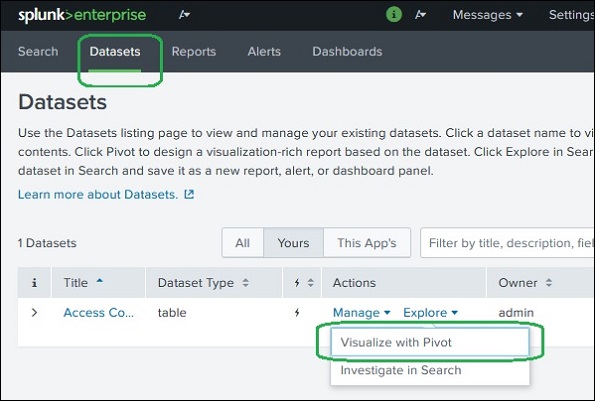Select the This App's filter toggle
Screen dimensions: 595x401
point(367,243)
